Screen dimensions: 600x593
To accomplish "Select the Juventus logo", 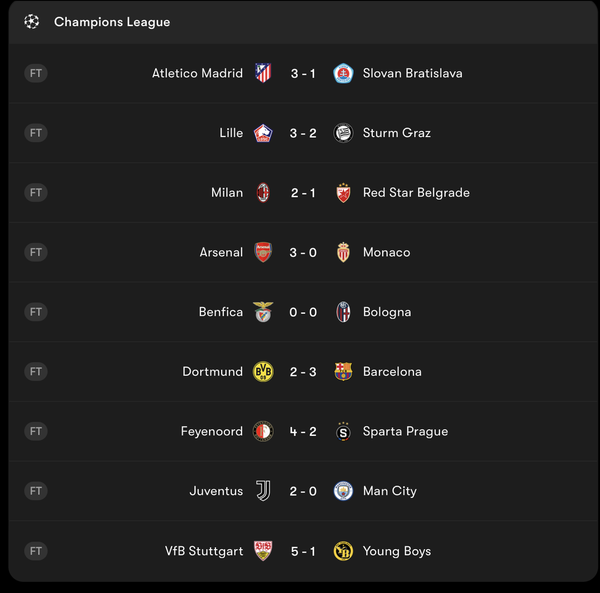I will (263, 491).
